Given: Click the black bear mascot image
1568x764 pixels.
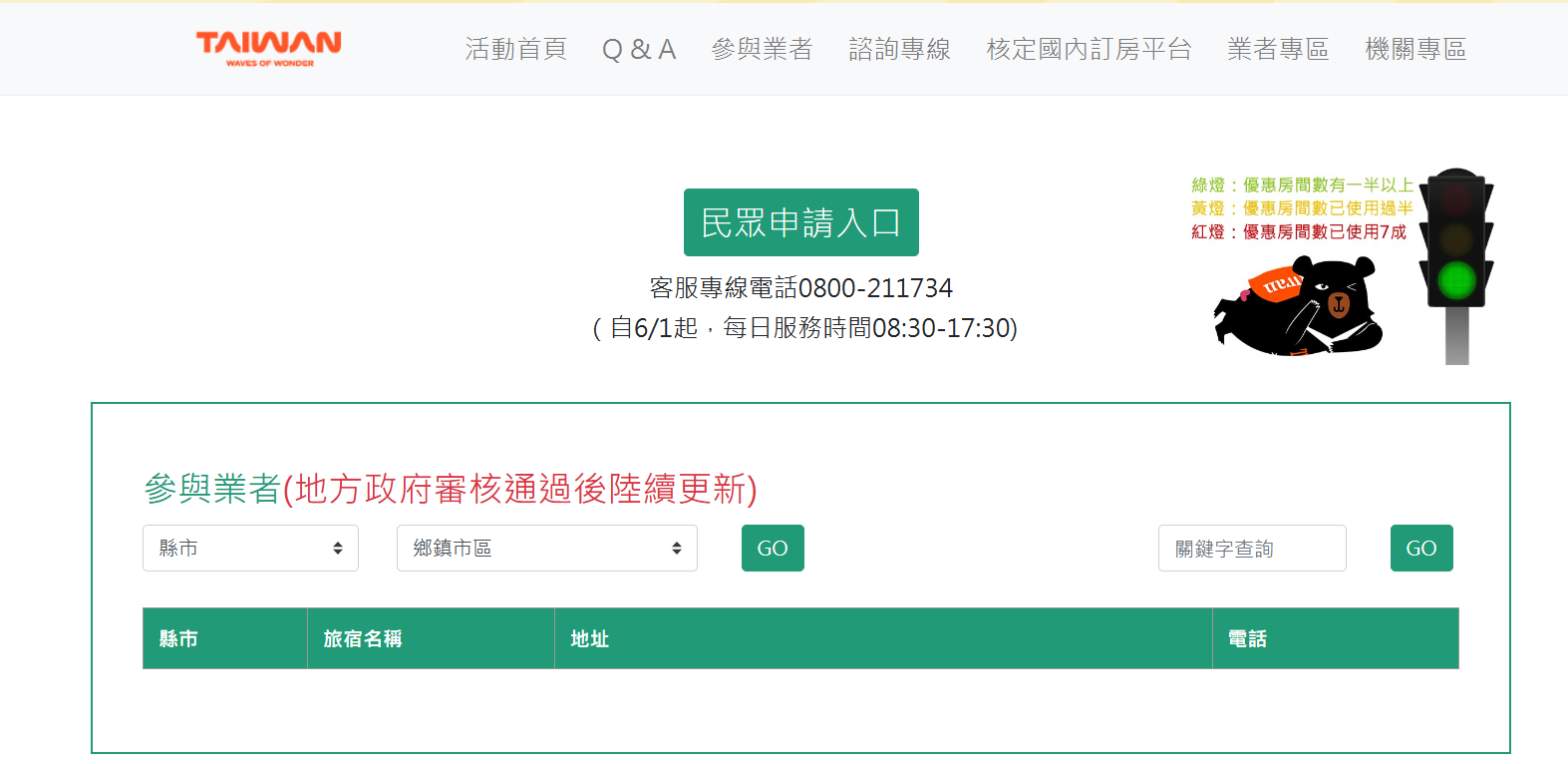Looking at the screenshot, I should [1298, 307].
